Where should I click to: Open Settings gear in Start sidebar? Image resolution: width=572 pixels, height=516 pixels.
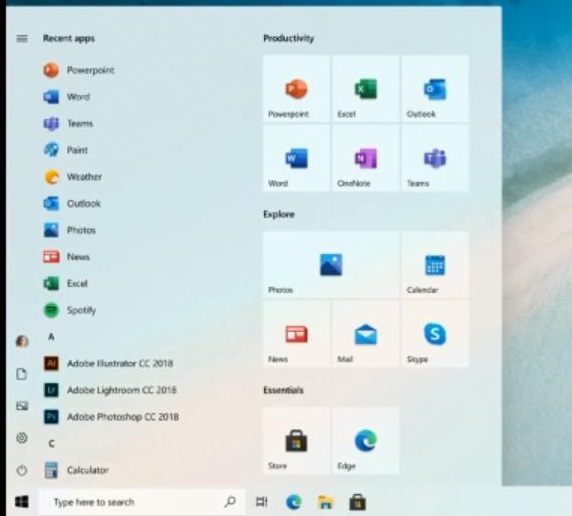(22, 438)
